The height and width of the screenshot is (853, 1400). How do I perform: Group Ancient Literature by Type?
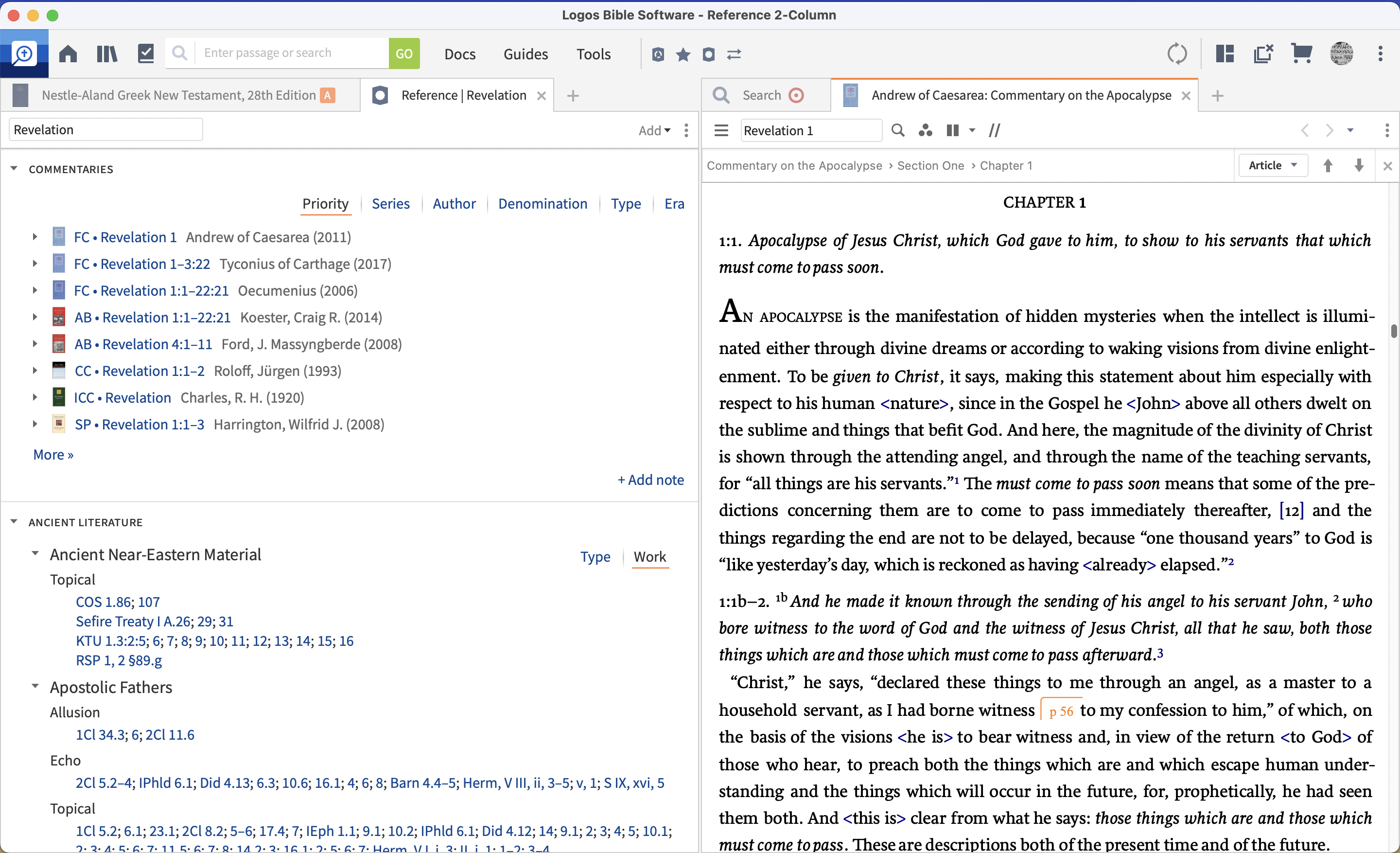coord(595,557)
